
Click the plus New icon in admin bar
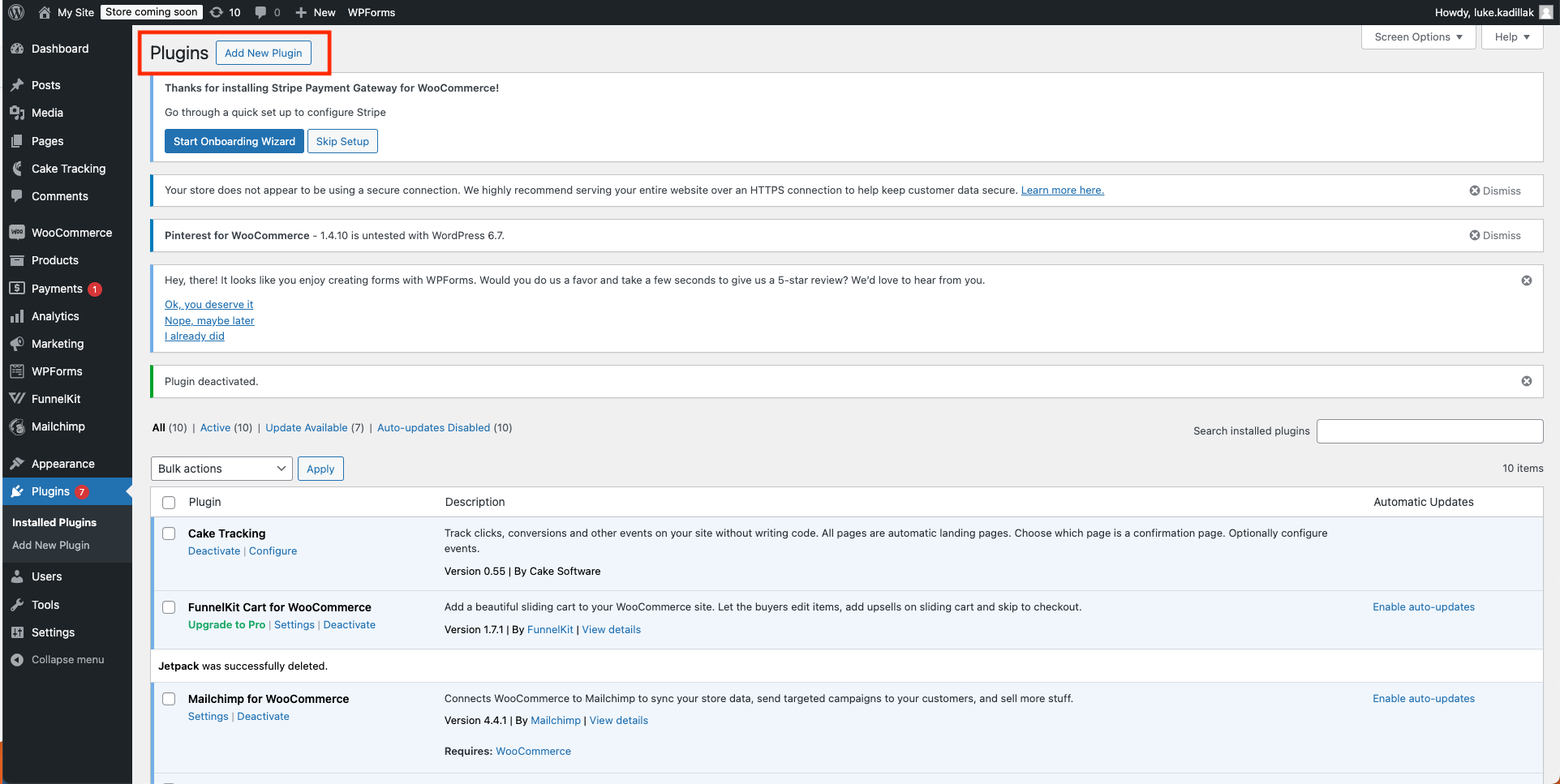[301, 12]
